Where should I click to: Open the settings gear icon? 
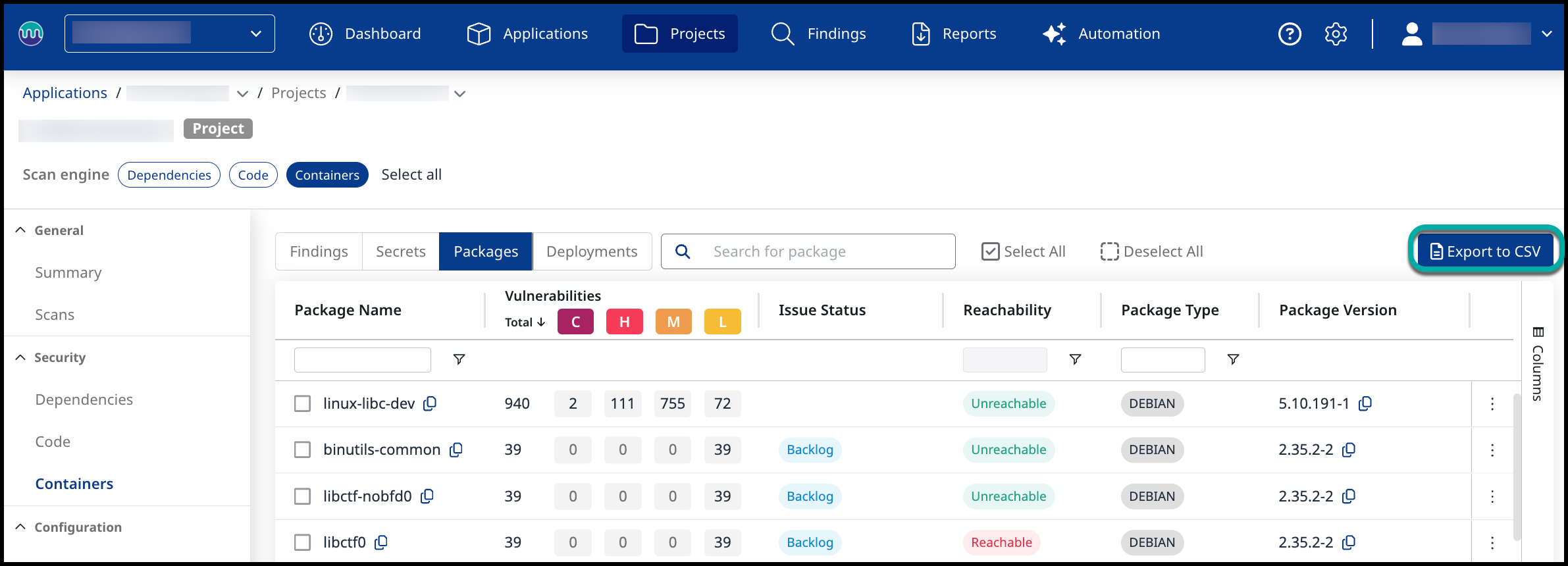(x=1336, y=34)
